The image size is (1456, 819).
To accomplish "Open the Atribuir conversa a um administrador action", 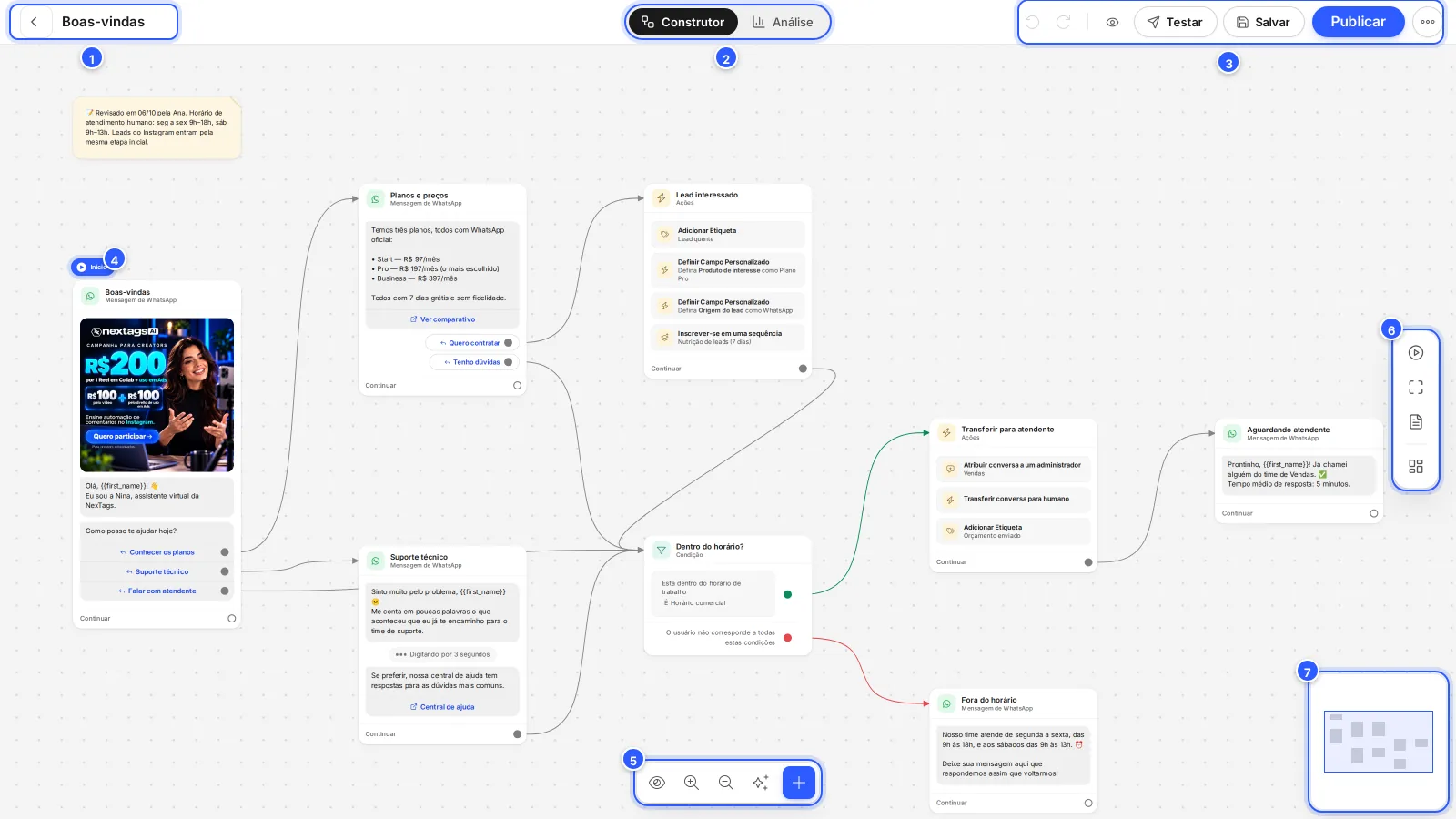I will coord(1013,469).
